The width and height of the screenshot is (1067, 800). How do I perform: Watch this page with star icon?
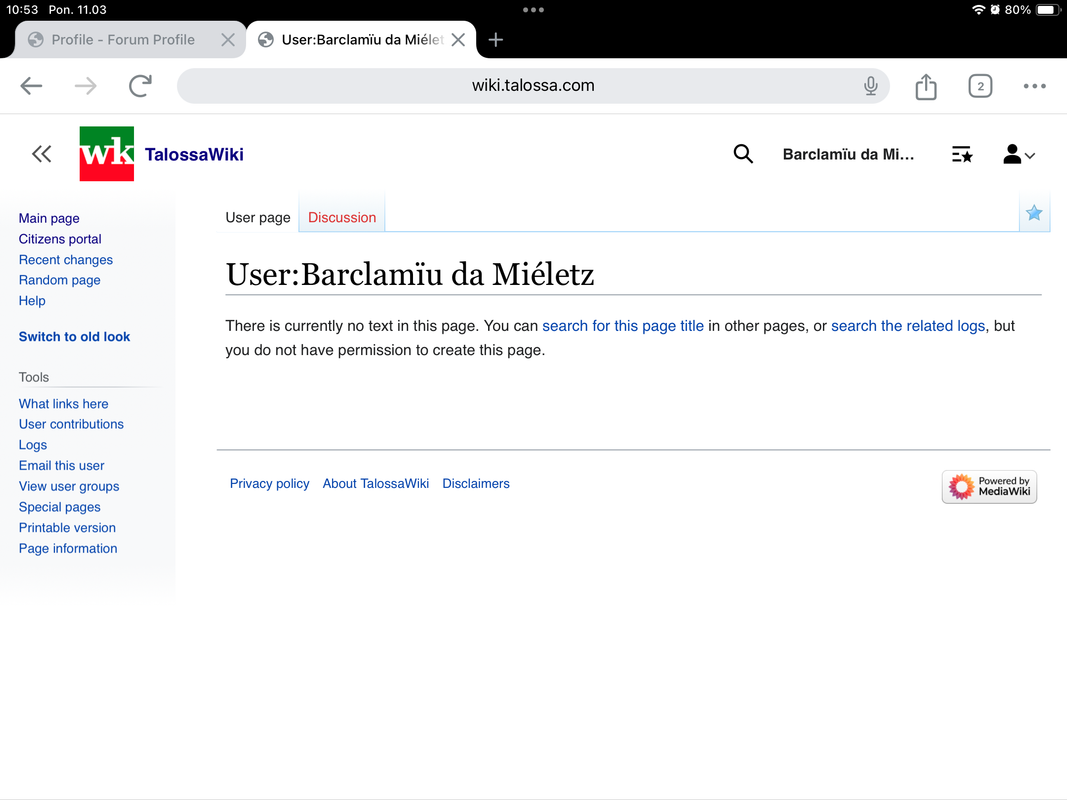click(x=1034, y=213)
